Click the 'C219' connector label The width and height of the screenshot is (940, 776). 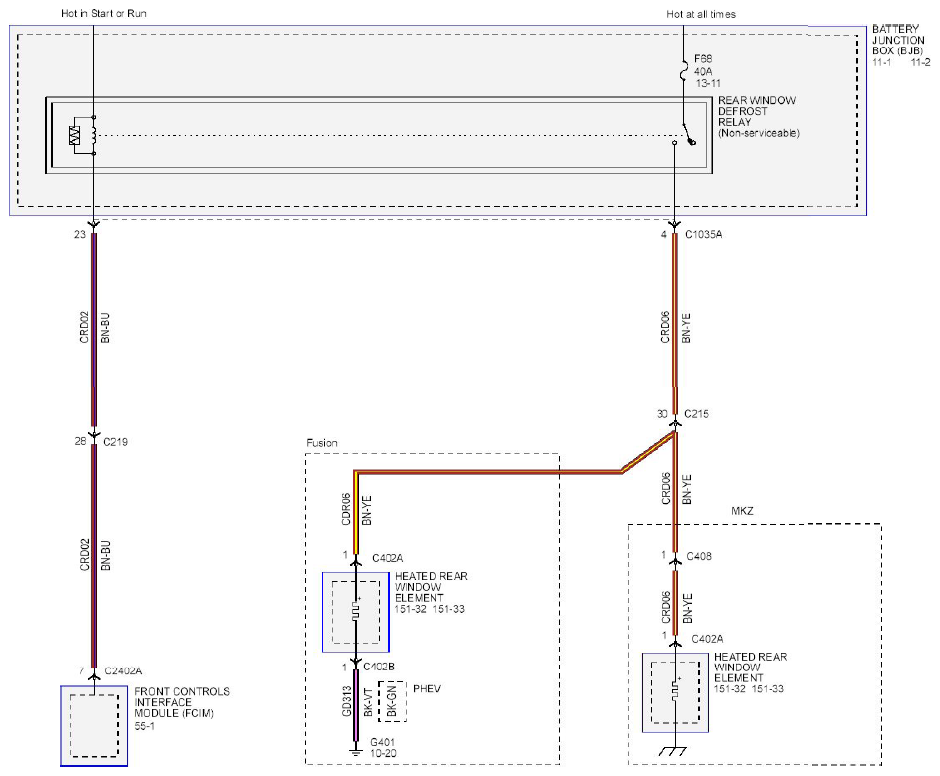click(116, 442)
